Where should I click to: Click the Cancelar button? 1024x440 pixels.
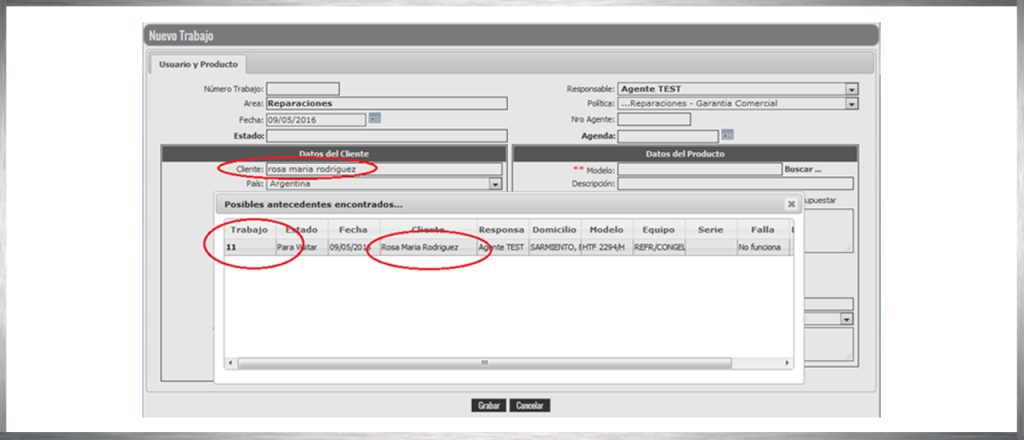pyautogui.click(x=530, y=405)
